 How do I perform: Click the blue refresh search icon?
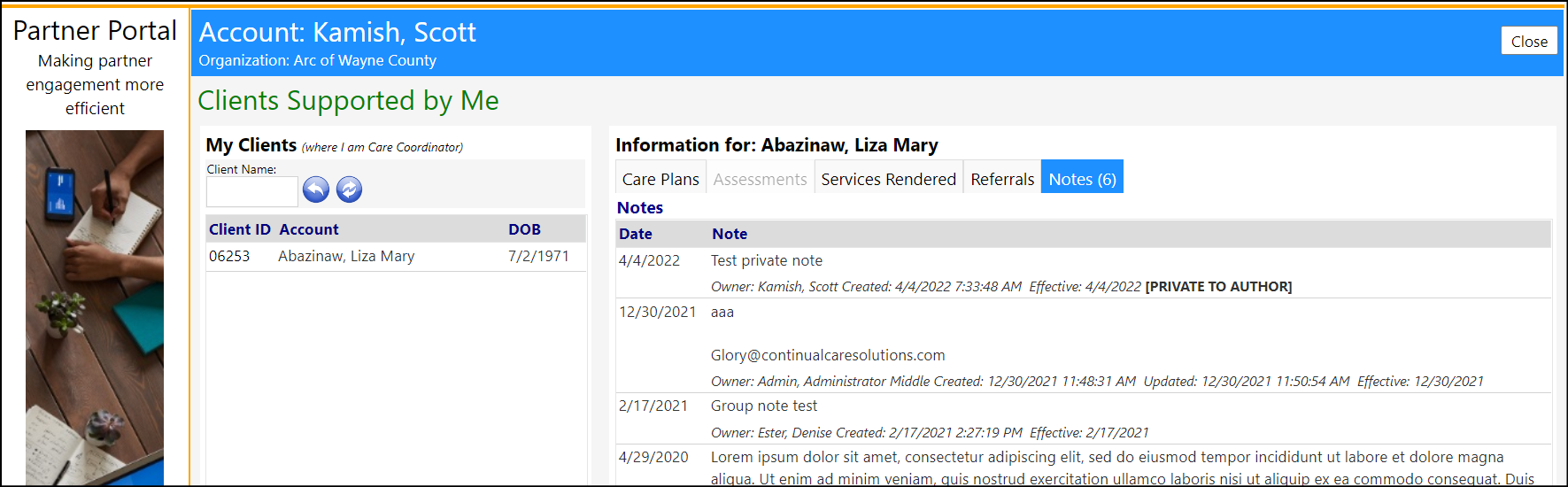pyautogui.click(x=350, y=189)
